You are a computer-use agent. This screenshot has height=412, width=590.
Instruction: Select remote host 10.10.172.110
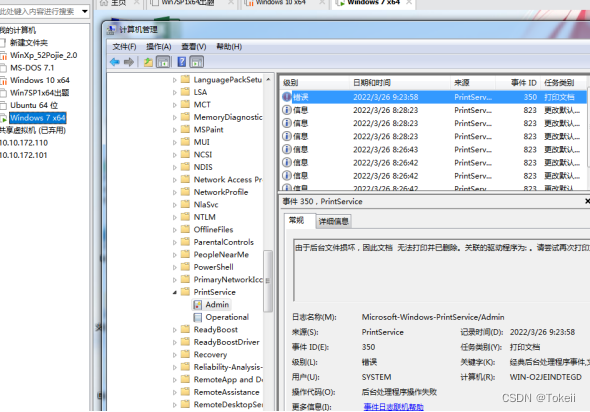click(24, 143)
